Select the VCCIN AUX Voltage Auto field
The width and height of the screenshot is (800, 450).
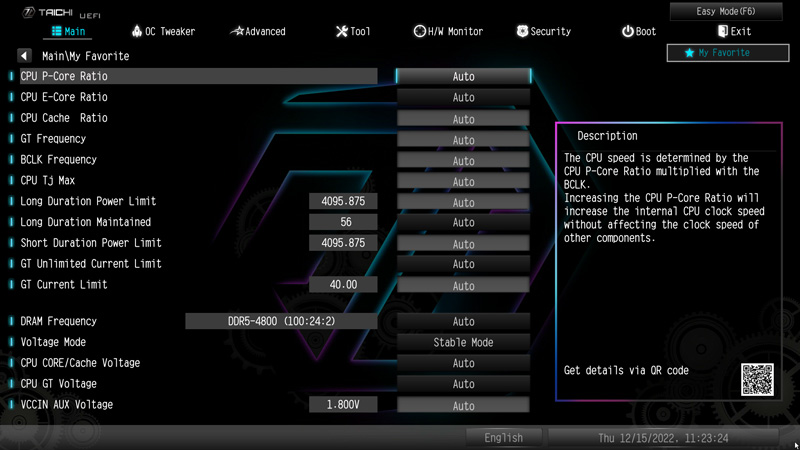tap(463, 406)
